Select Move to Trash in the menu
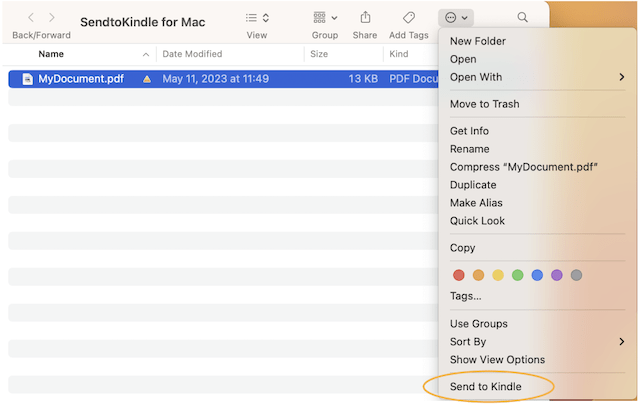The height and width of the screenshot is (405, 640). pos(484,104)
